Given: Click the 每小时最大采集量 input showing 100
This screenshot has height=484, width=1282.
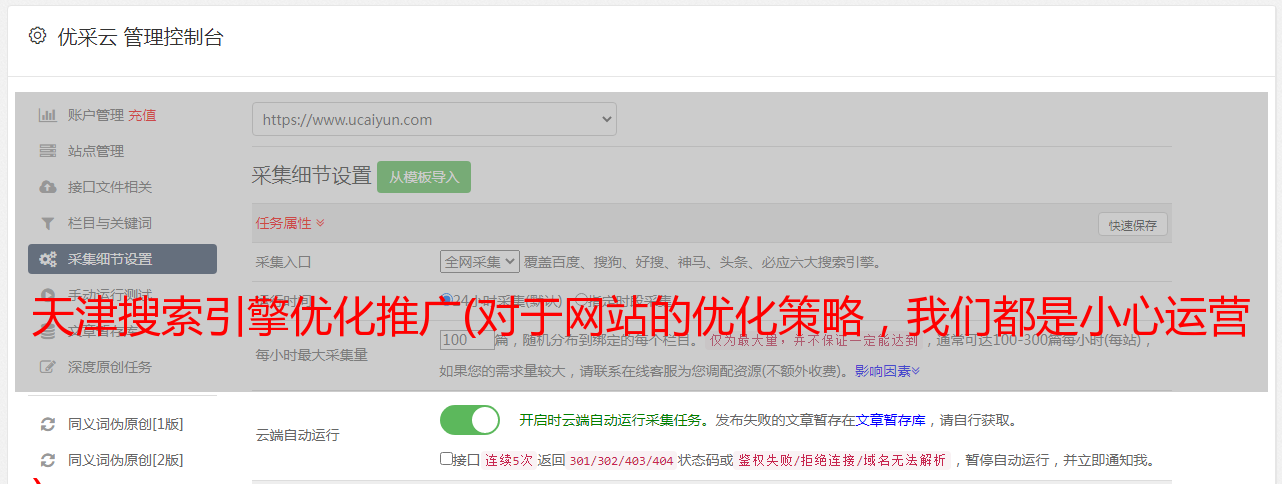Looking at the screenshot, I should (466, 340).
